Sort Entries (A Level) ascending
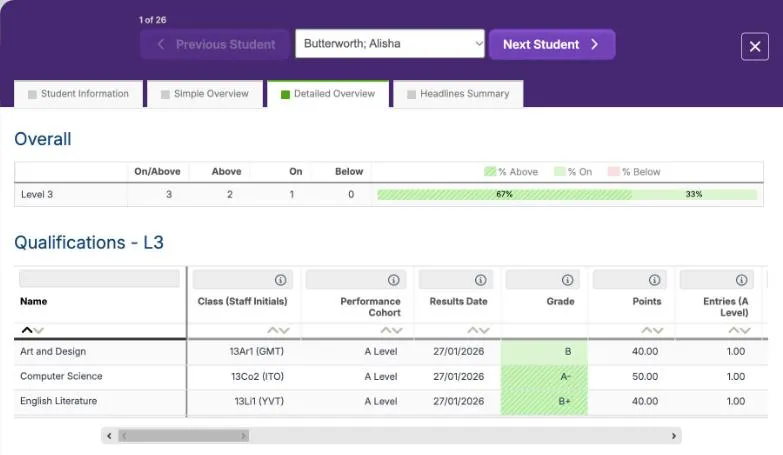This screenshot has width=783, height=455. [x=733, y=330]
